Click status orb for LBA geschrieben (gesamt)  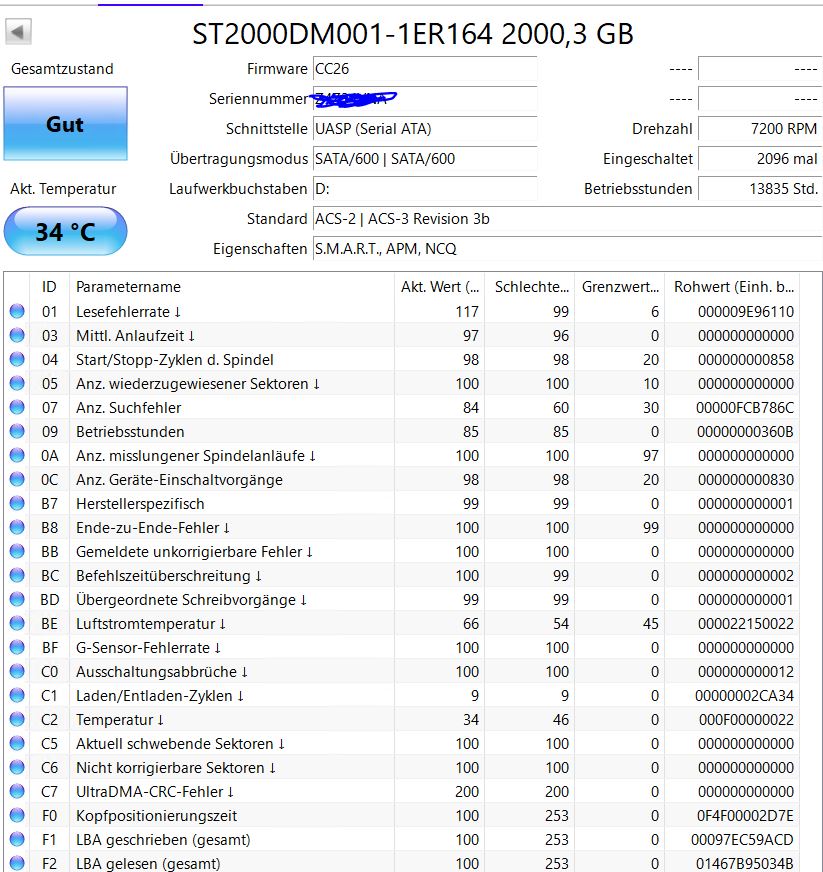coord(17,839)
